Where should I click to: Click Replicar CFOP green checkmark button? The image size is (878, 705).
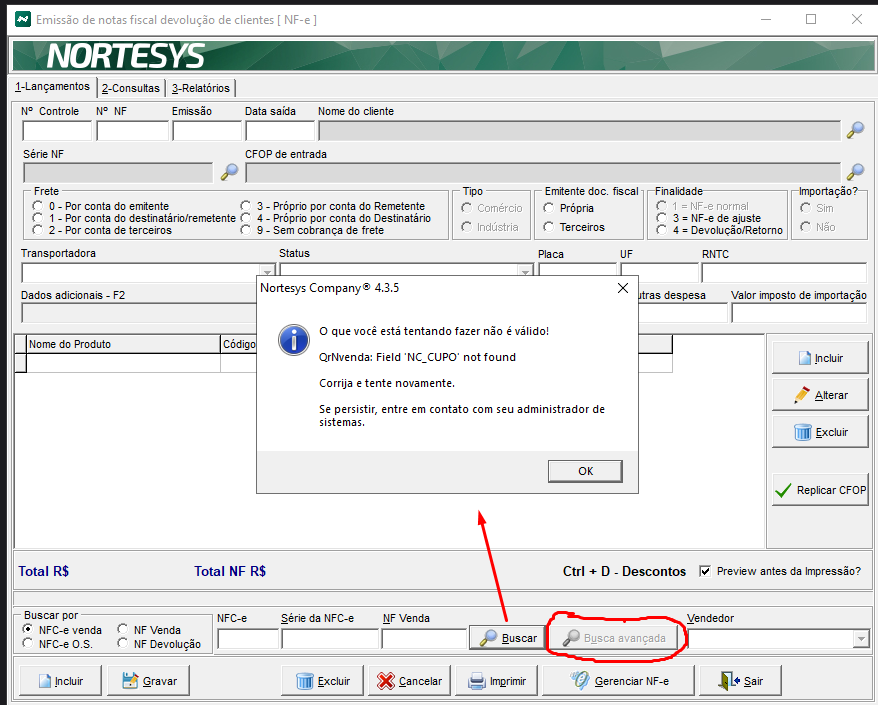tap(820, 490)
